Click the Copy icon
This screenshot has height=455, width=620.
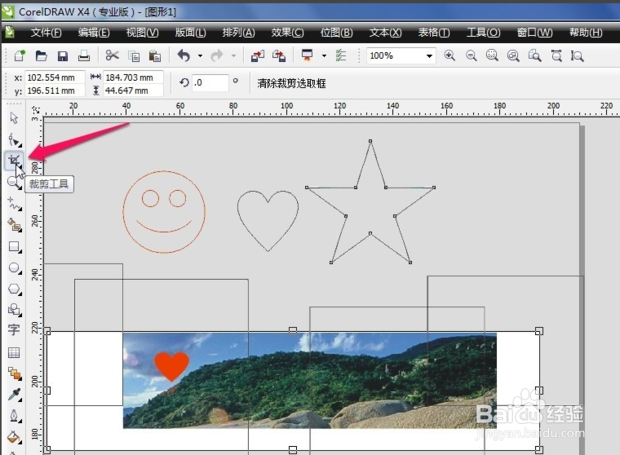134,56
